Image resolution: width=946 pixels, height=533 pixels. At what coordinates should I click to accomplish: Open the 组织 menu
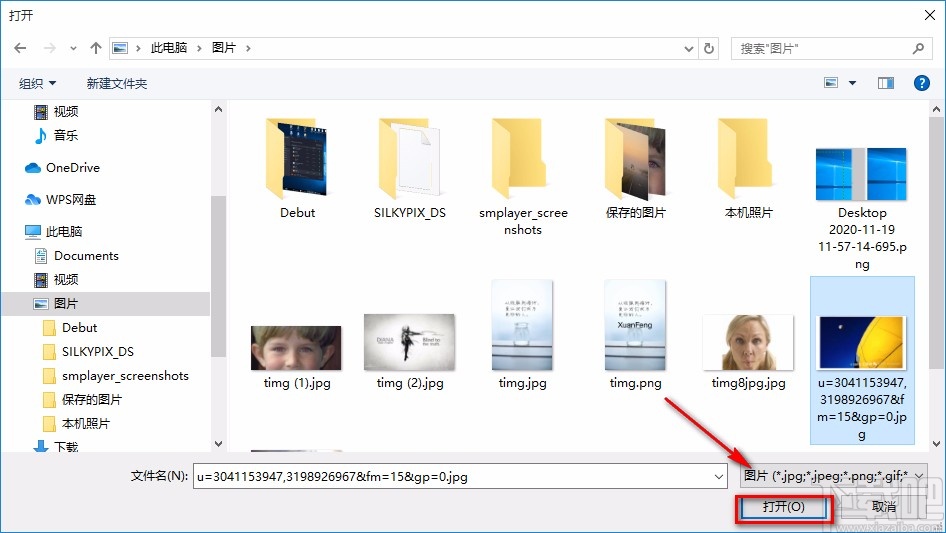37,83
